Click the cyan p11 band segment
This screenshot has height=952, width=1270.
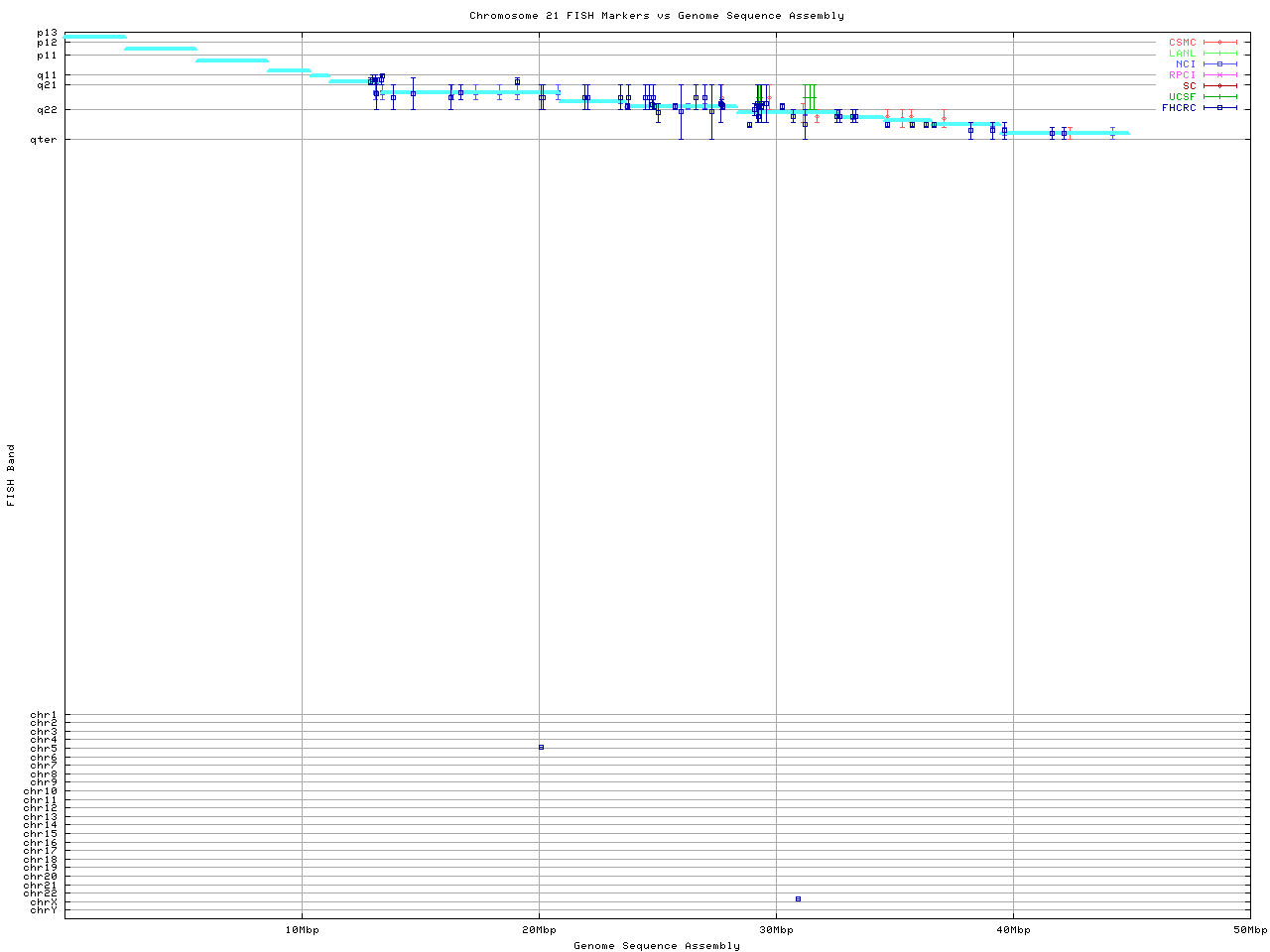(x=232, y=60)
